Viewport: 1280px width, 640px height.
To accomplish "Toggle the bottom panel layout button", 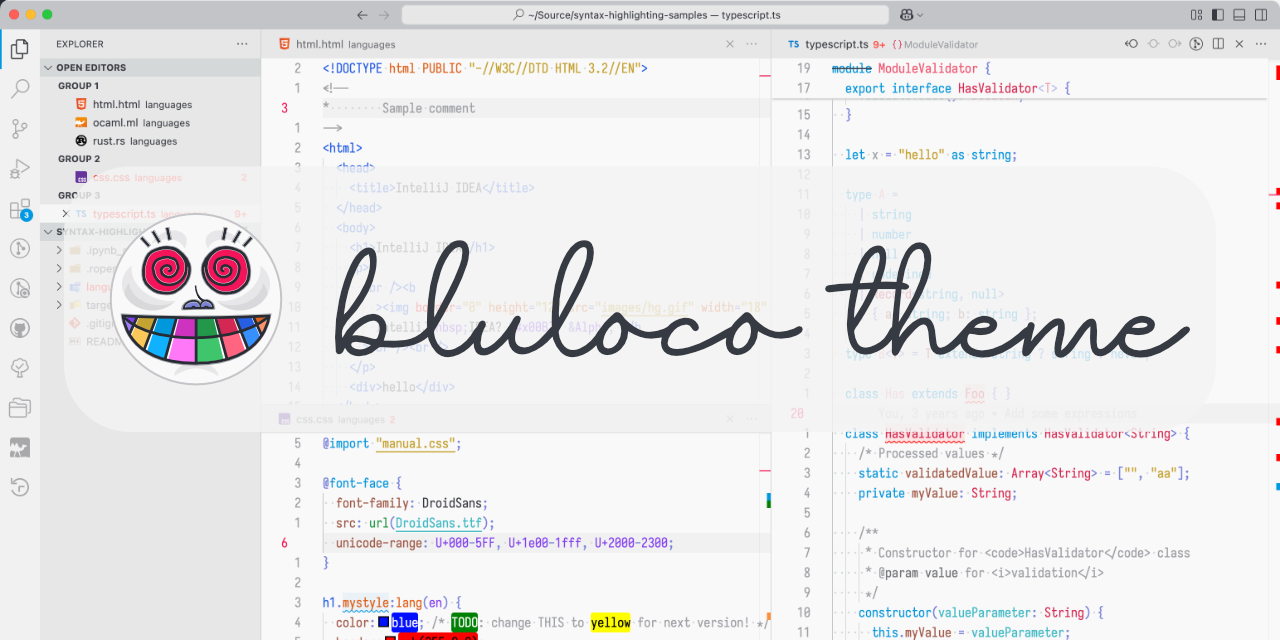I will tap(1238, 15).
